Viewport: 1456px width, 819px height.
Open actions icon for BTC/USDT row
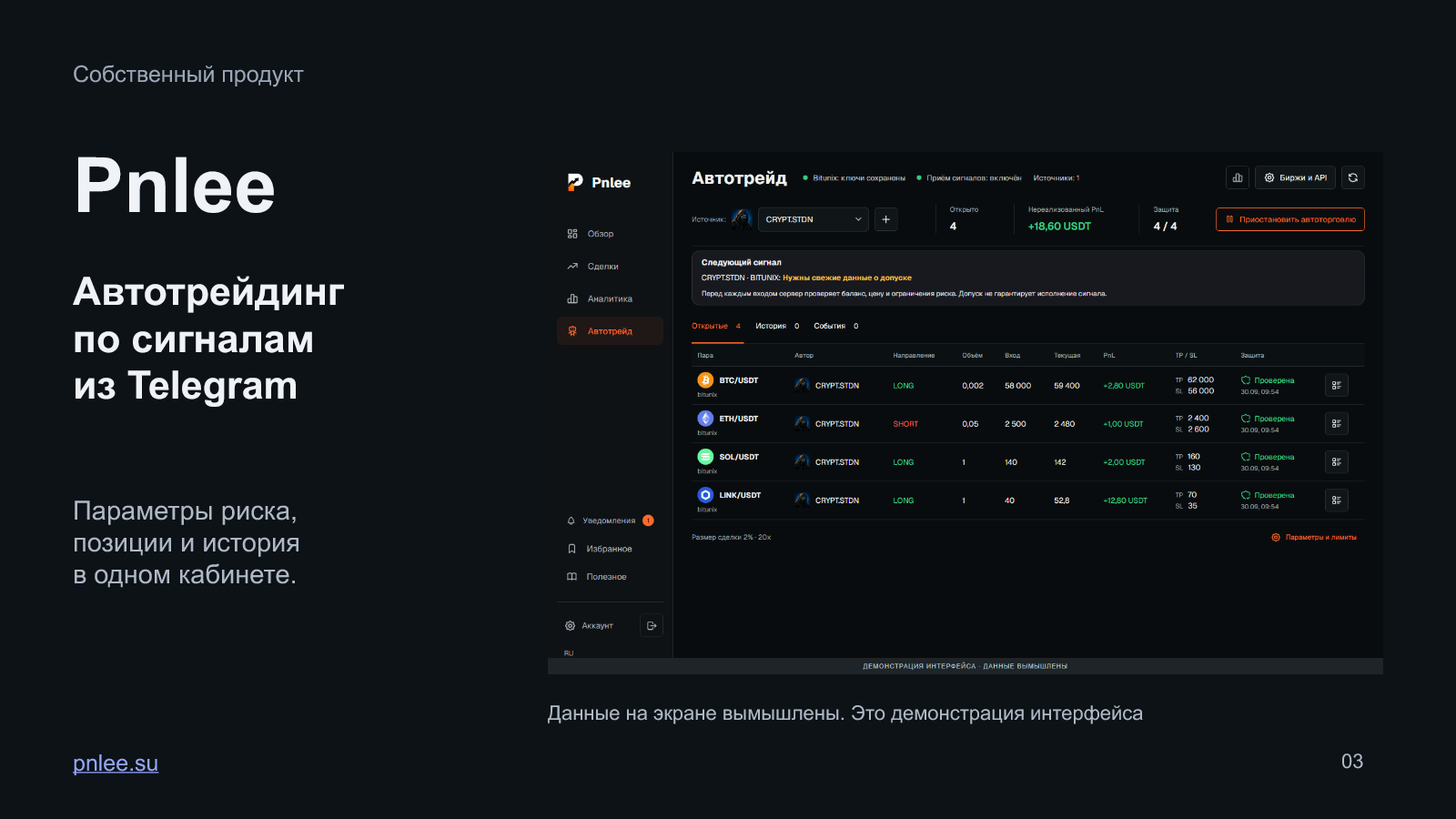[x=1337, y=386]
